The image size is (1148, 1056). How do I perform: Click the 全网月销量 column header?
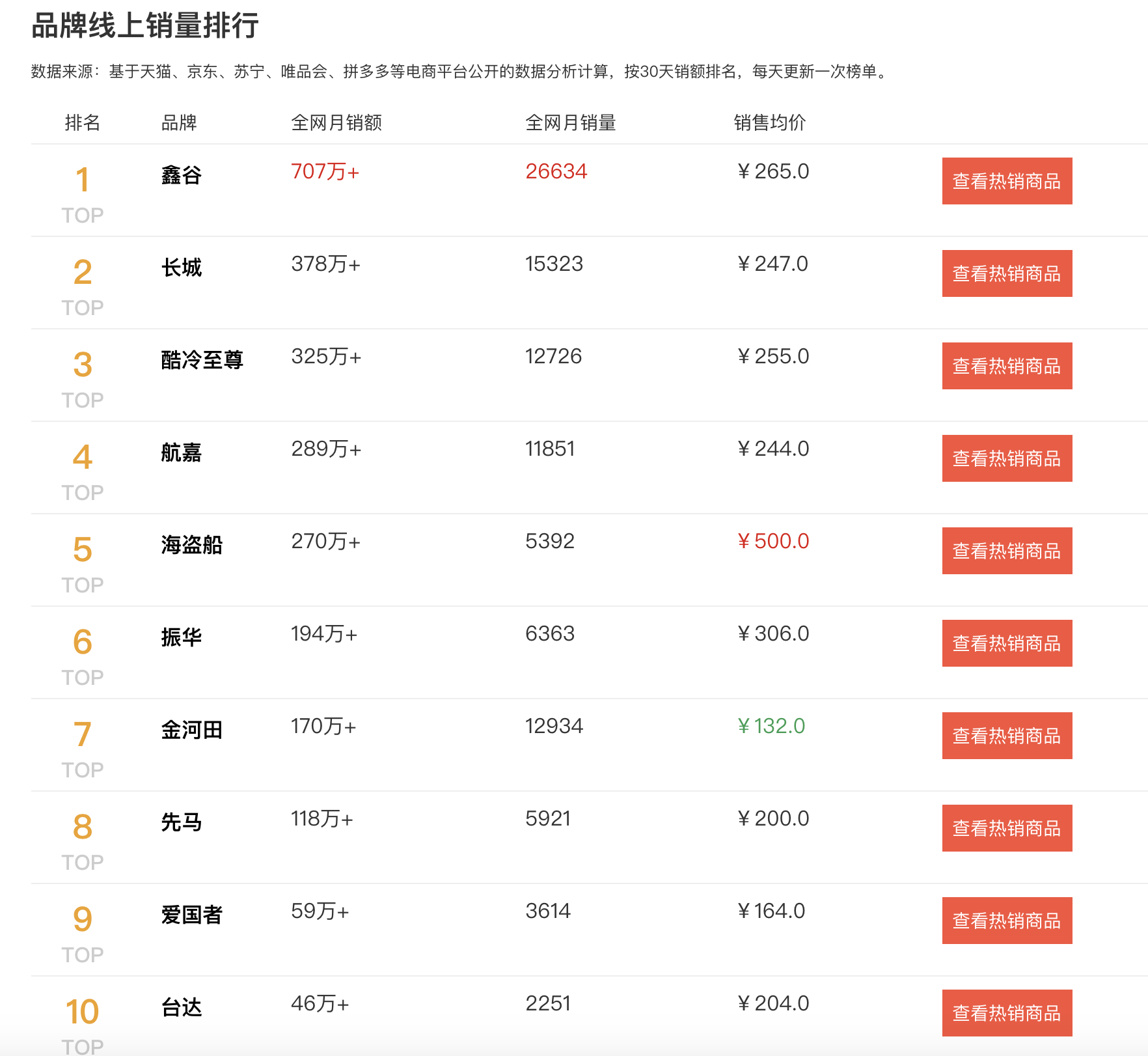pyautogui.click(x=571, y=122)
